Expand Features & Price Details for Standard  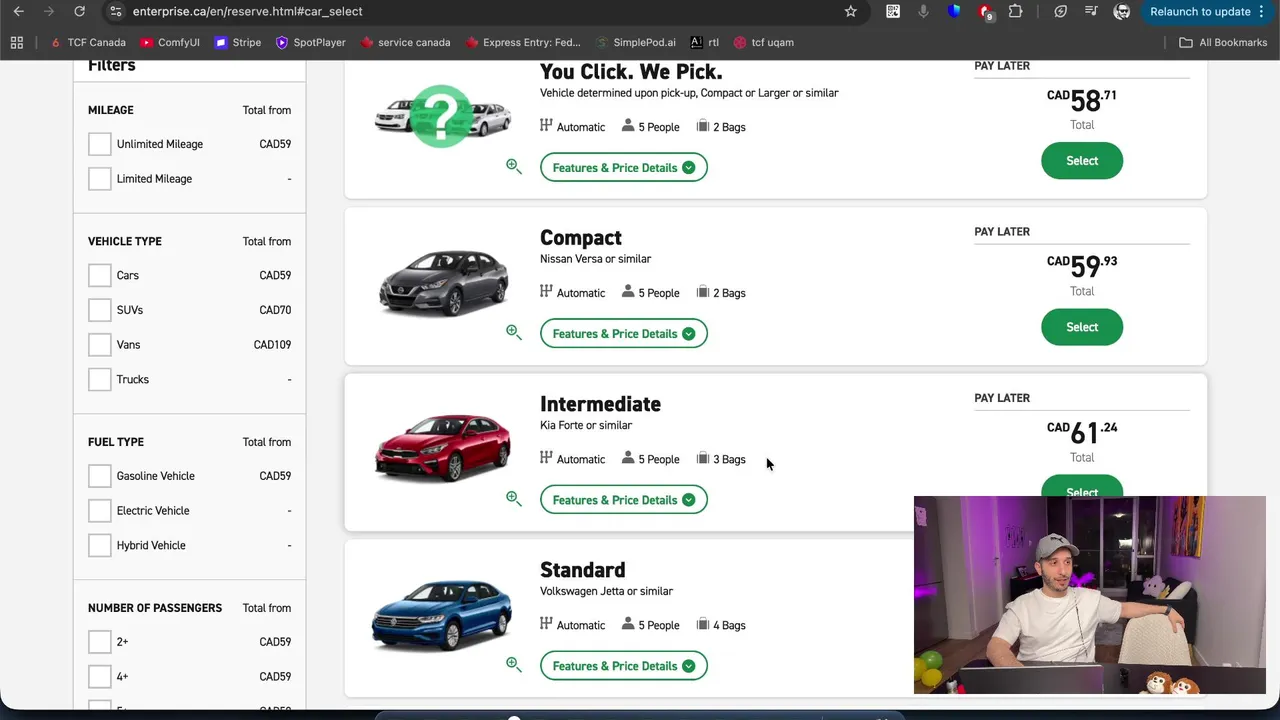click(x=624, y=665)
